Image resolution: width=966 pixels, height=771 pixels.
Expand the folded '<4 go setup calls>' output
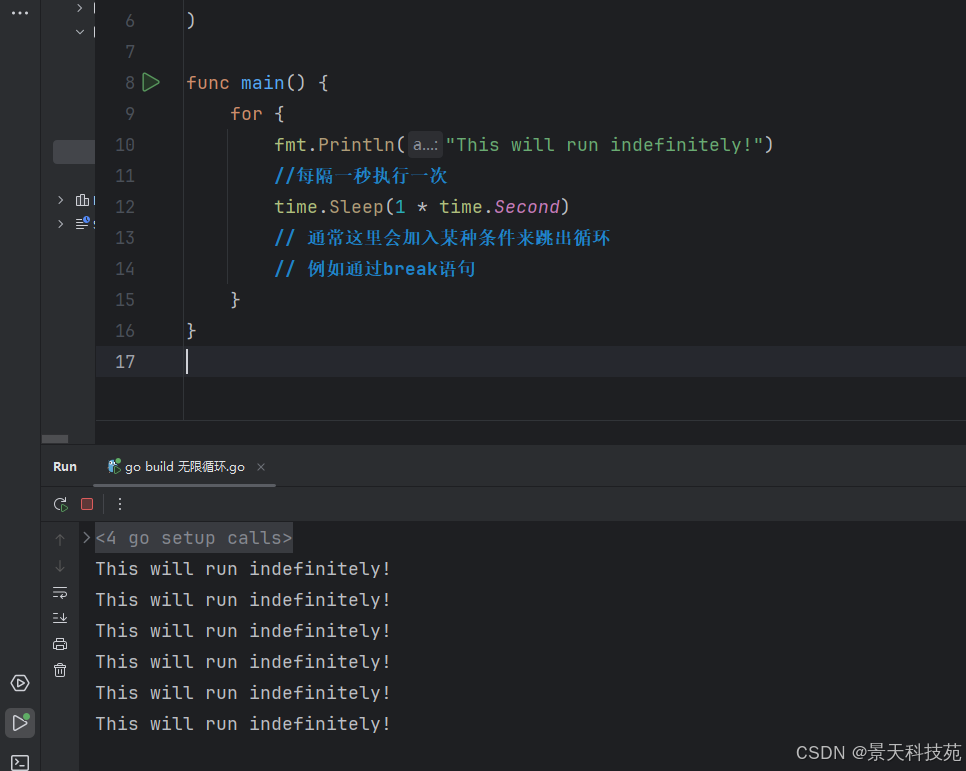point(87,537)
